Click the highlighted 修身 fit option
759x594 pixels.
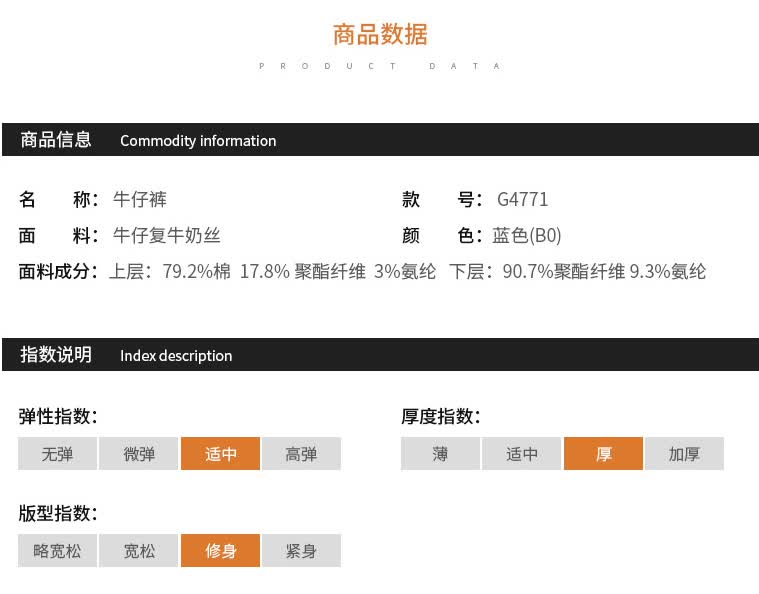221,550
